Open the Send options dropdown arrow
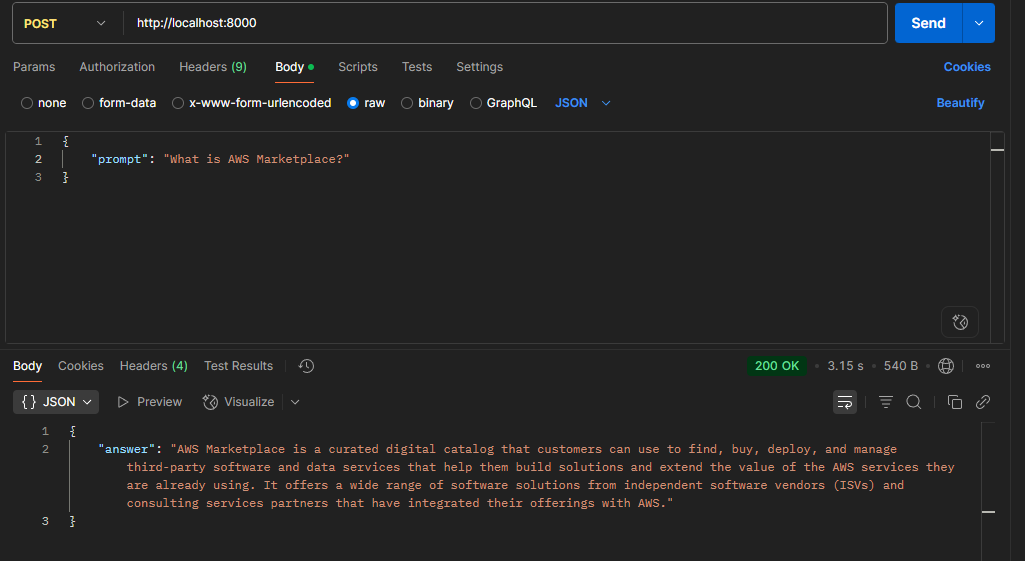The height and width of the screenshot is (561, 1025). 979,23
